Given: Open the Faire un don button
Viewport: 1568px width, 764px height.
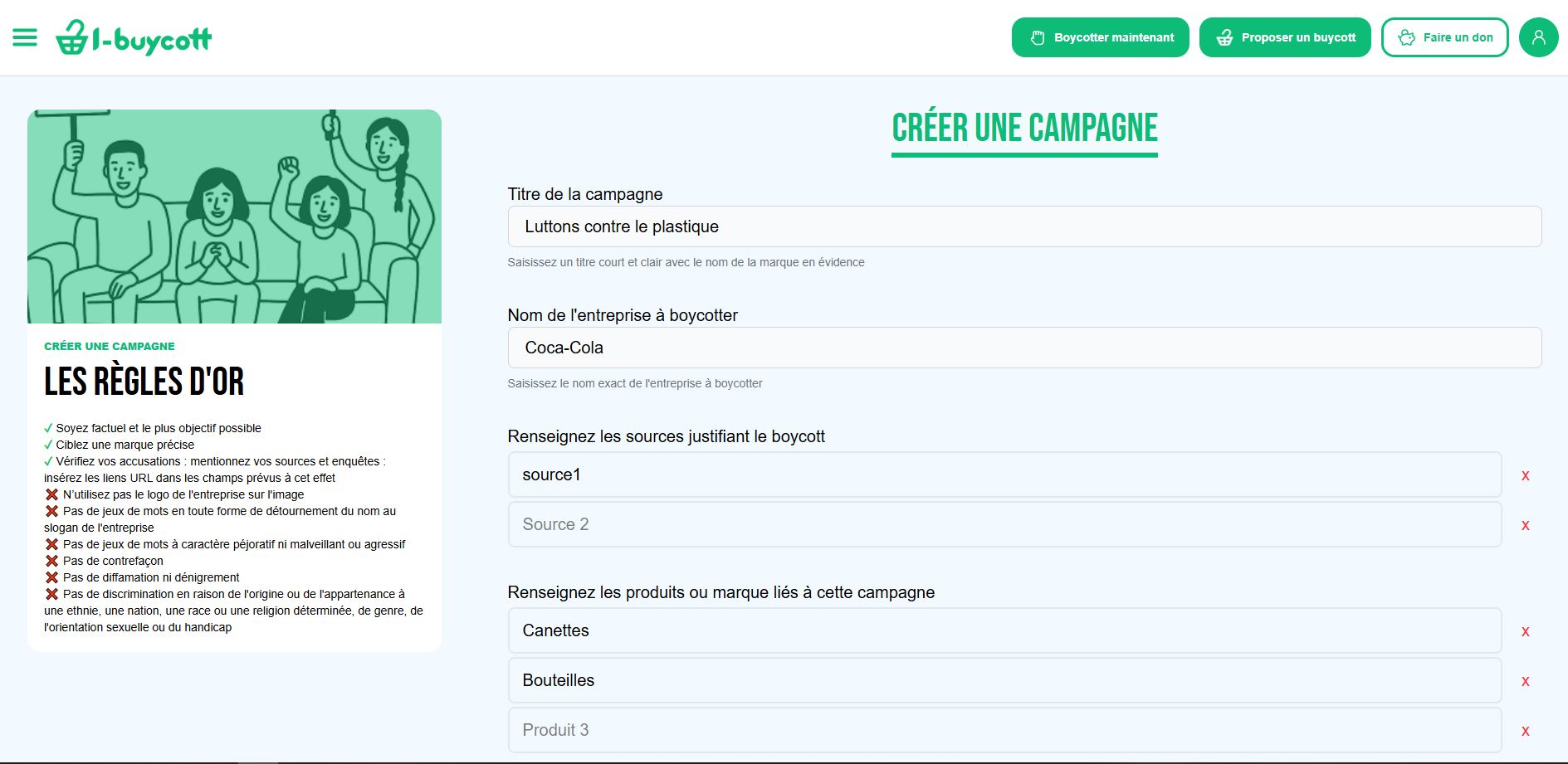Looking at the screenshot, I should click(1444, 37).
